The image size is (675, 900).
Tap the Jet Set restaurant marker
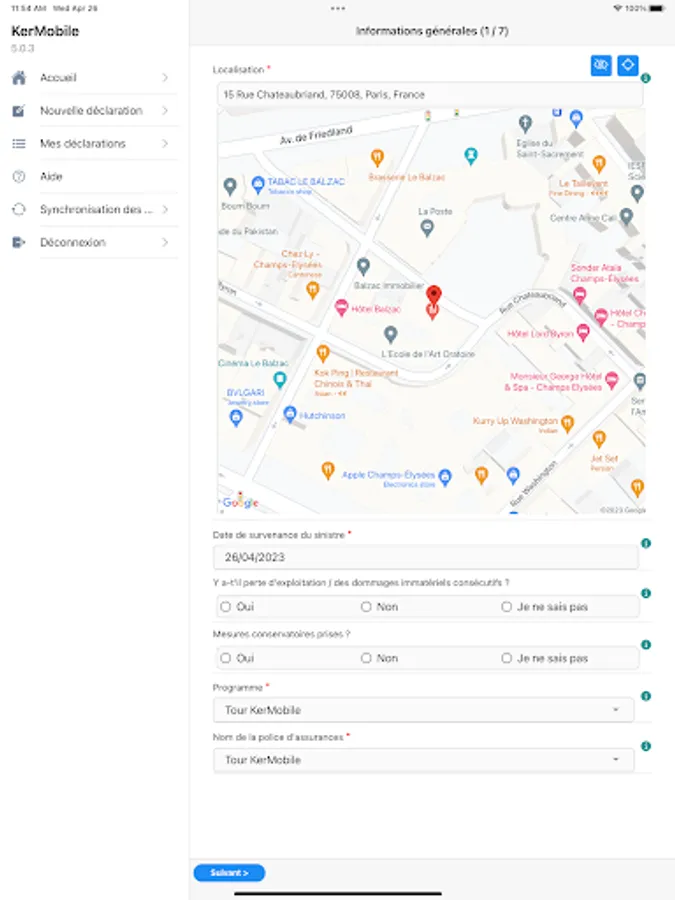[x=599, y=440]
